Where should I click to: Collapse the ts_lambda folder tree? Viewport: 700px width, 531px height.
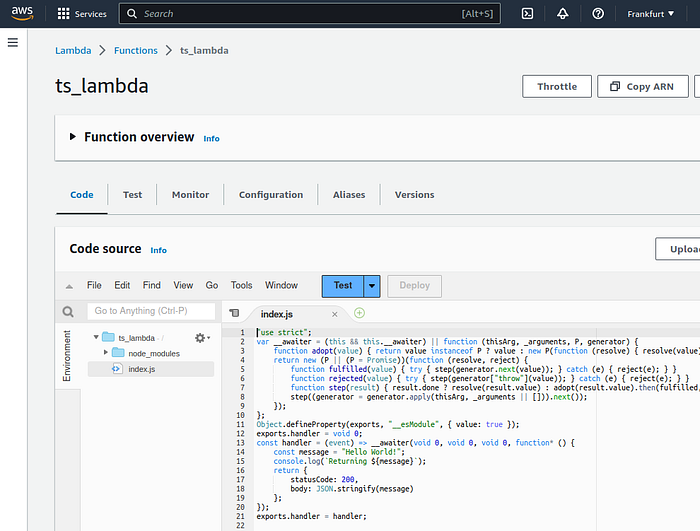click(96, 337)
